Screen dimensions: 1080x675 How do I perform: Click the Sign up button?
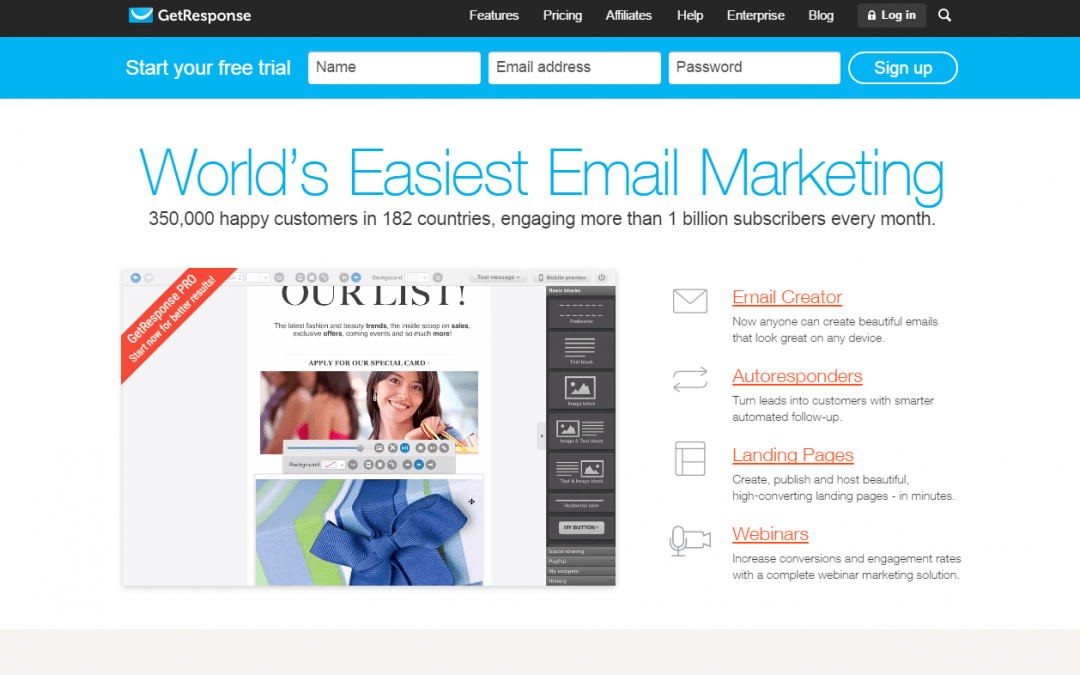tap(903, 68)
